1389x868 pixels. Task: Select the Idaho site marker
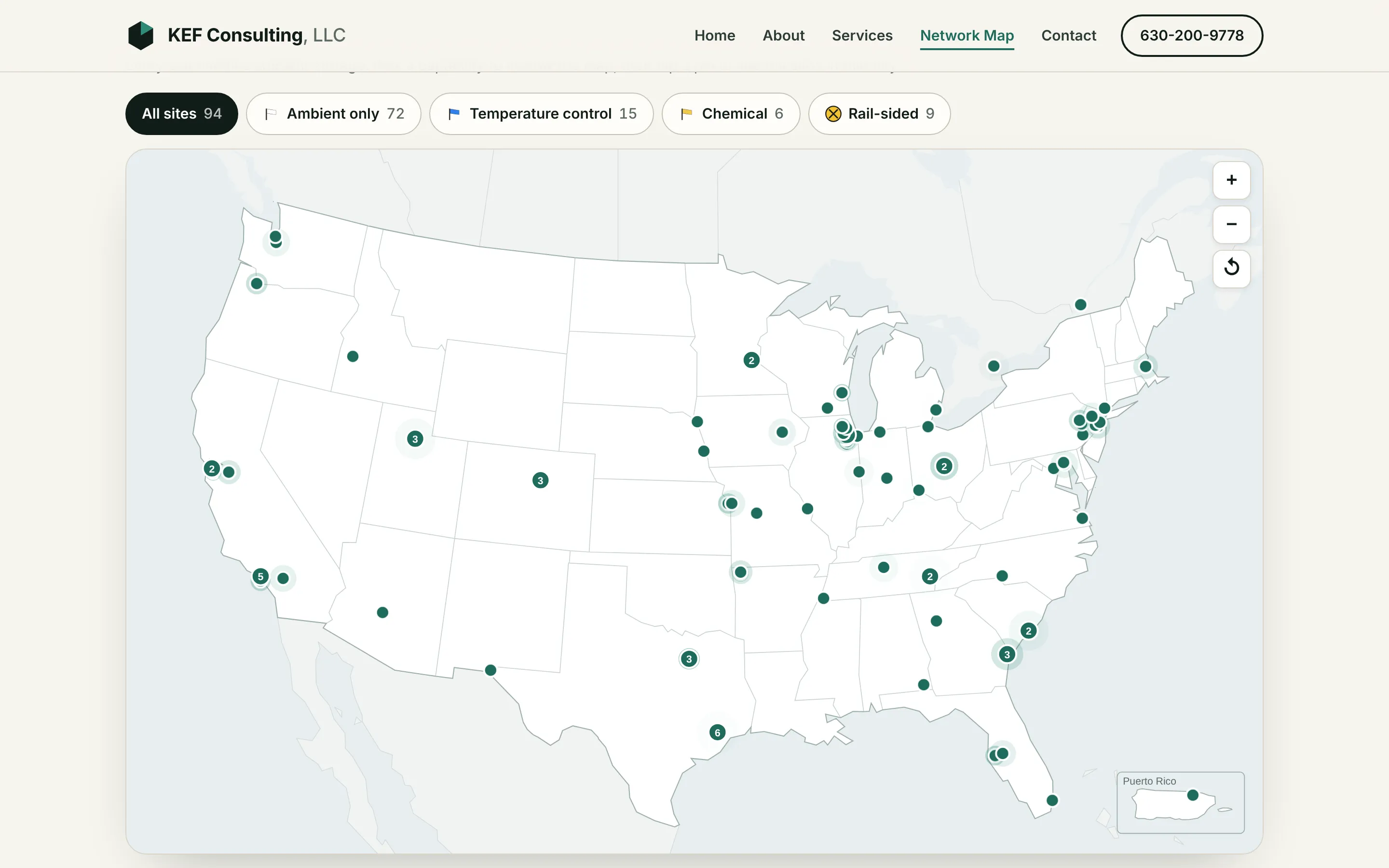353,356
